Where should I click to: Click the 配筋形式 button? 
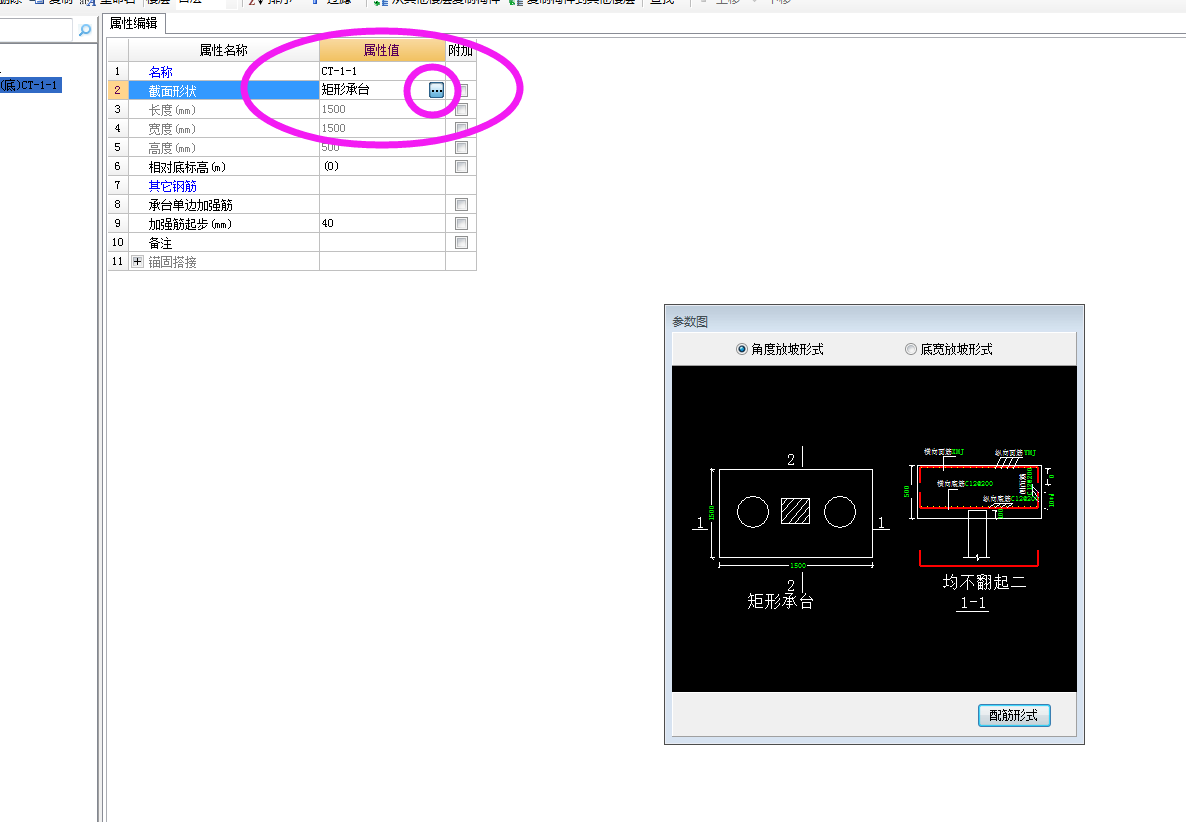[x=1014, y=715]
